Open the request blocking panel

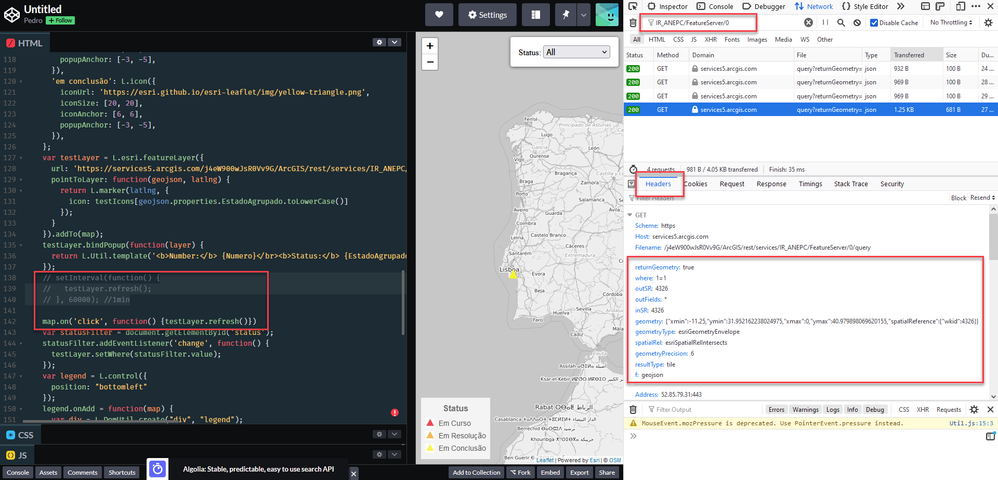click(x=857, y=23)
